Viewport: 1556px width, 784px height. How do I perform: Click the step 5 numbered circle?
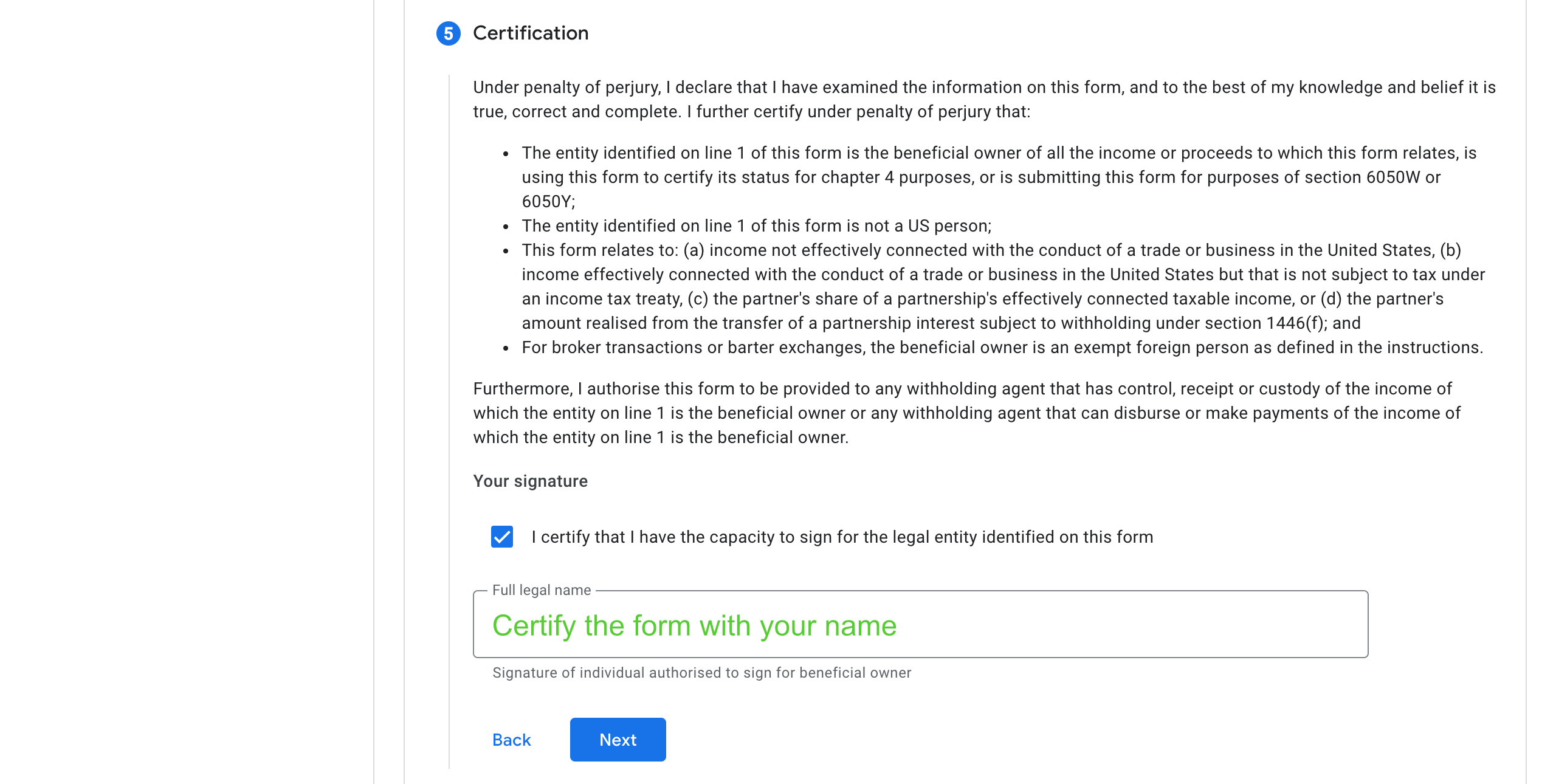[449, 33]
